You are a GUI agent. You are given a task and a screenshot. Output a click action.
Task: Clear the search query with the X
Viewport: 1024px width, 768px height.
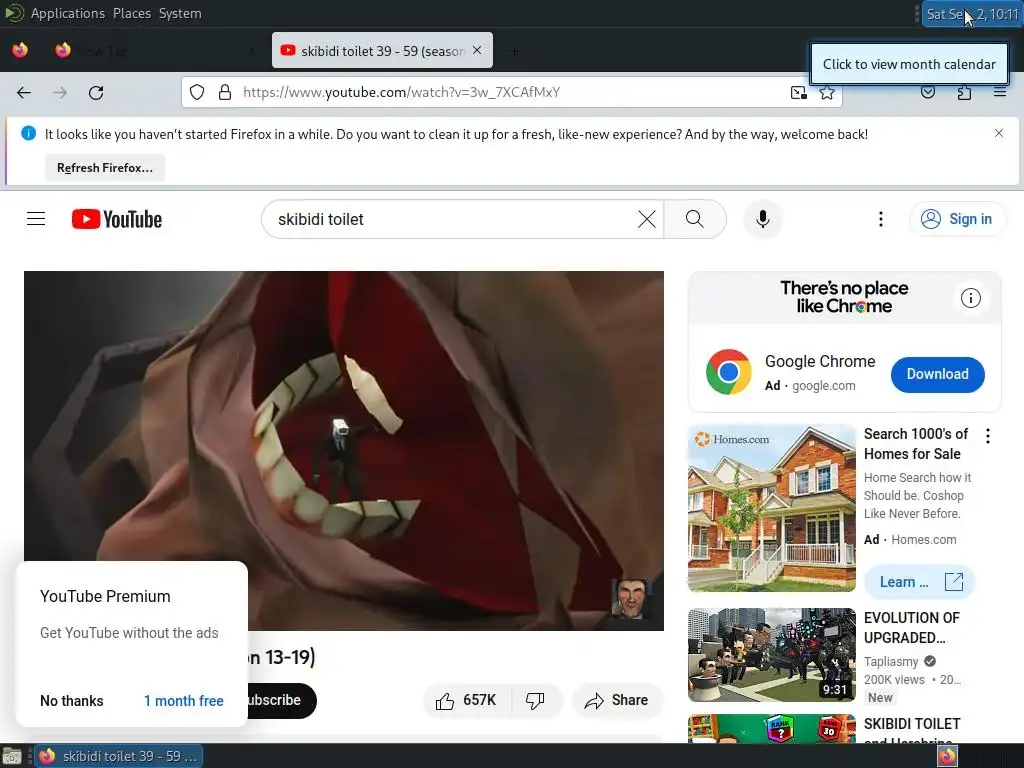pyautogui.click(x=647, y=219)
